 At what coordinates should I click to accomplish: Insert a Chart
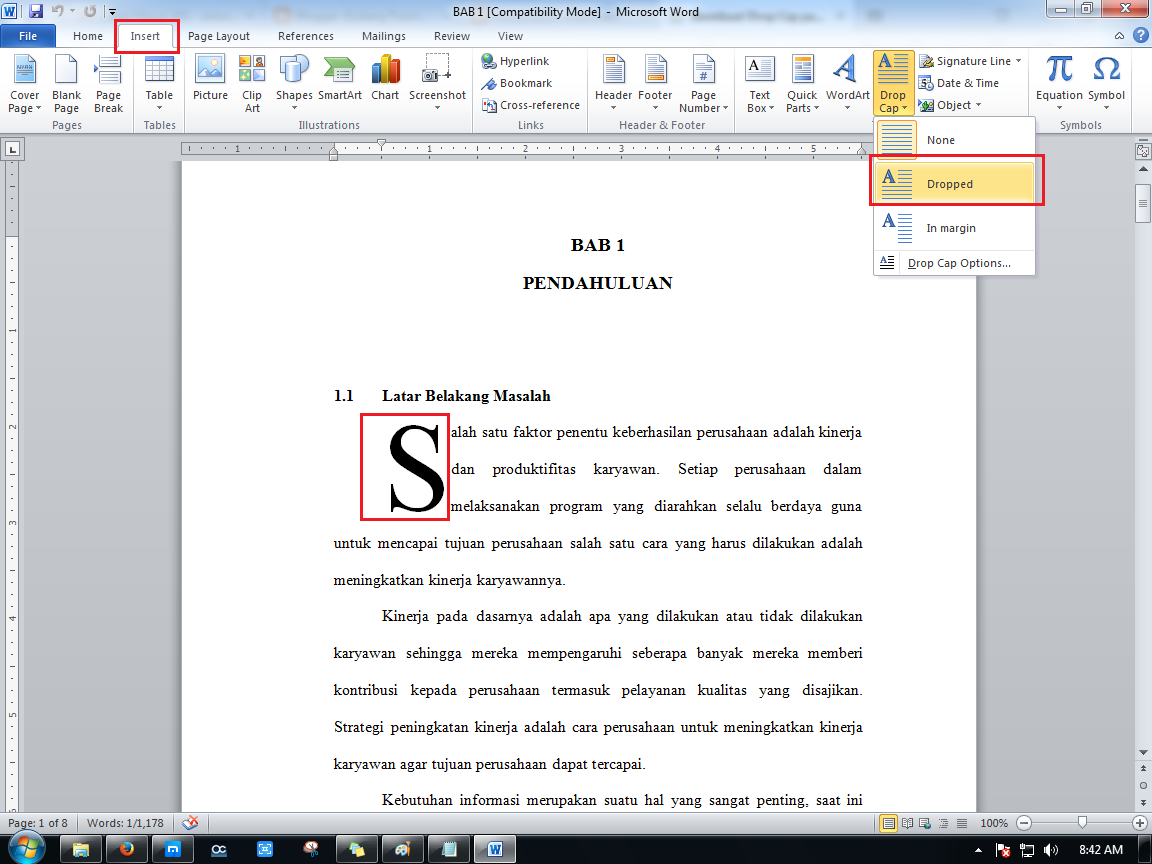point(385,82)
